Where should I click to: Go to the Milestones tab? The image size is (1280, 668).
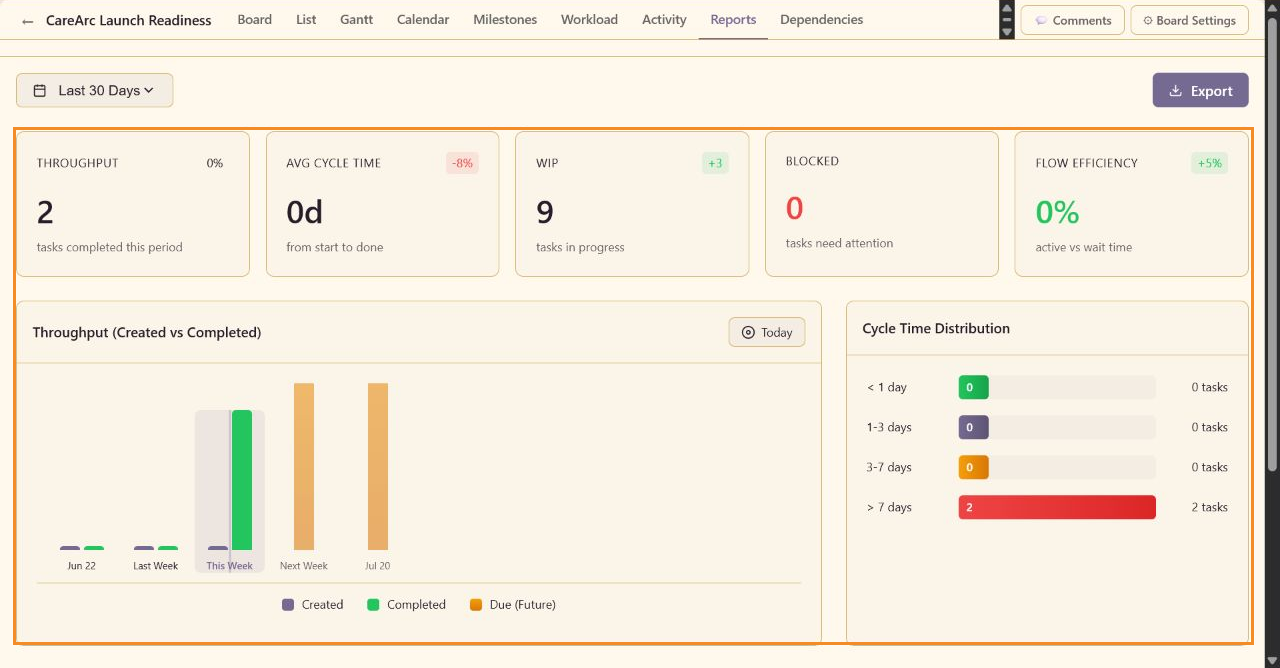[505, 20]
